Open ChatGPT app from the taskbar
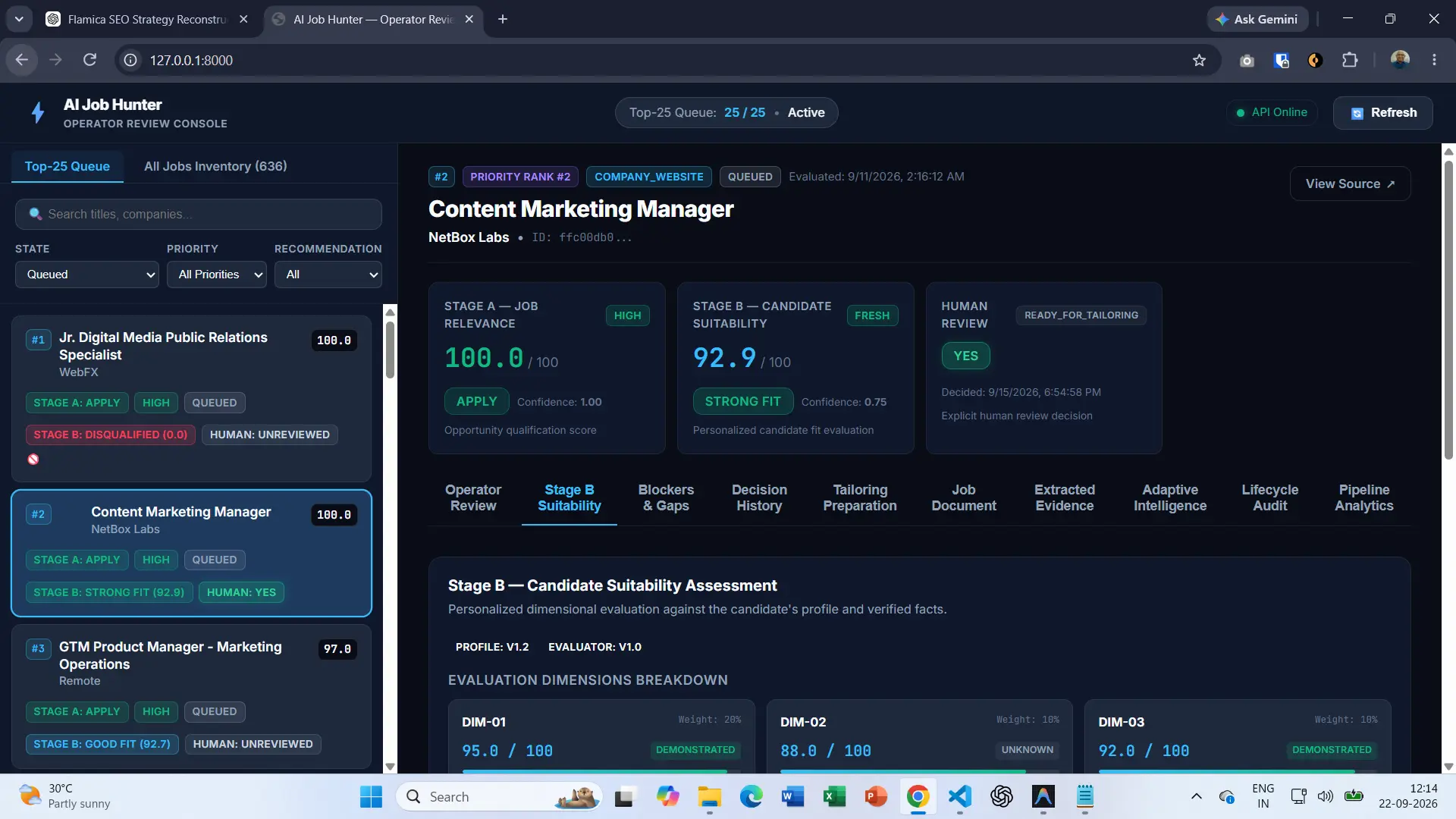1456x819 pixels. (1002, 797)
